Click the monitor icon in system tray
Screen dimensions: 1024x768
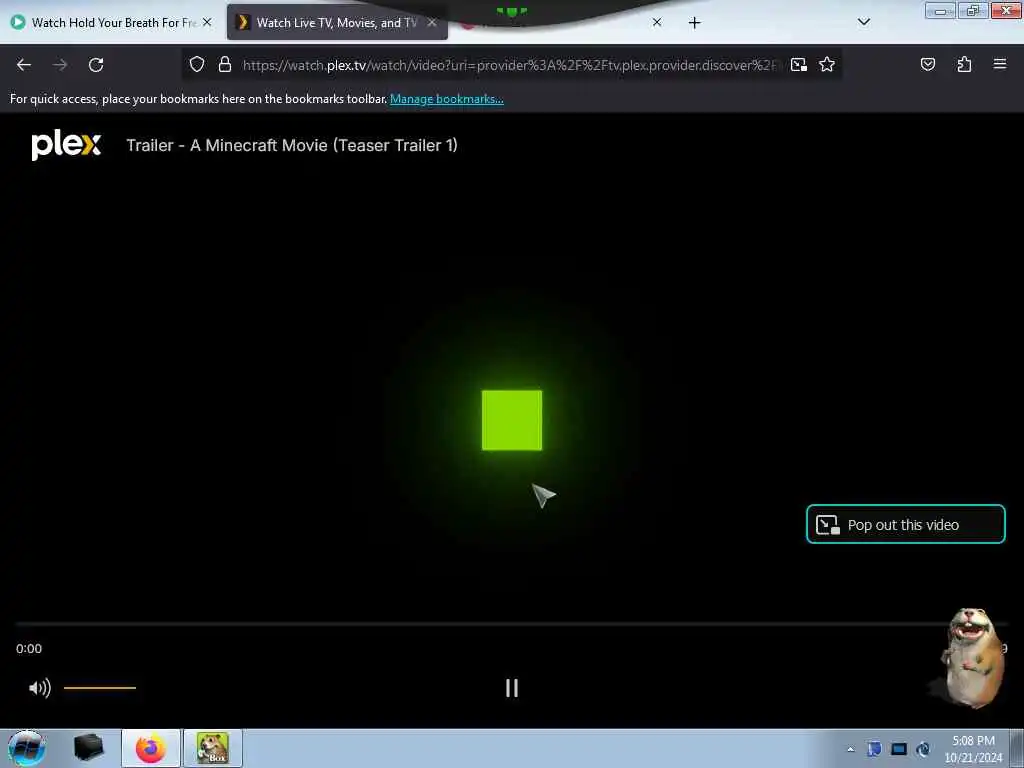click(x=899, y=749)
